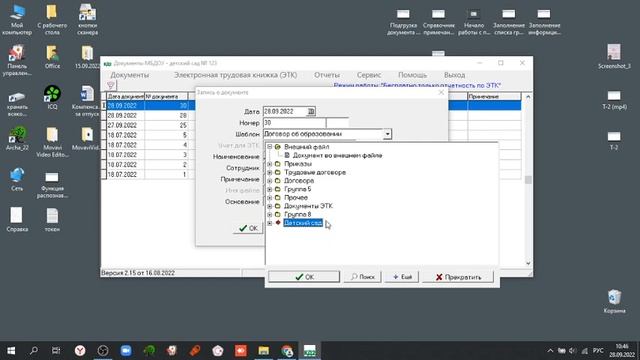Viewport: 640px width, 360px height.
Task: Open the Начало работы desktop video file
Action: point(473,22)
